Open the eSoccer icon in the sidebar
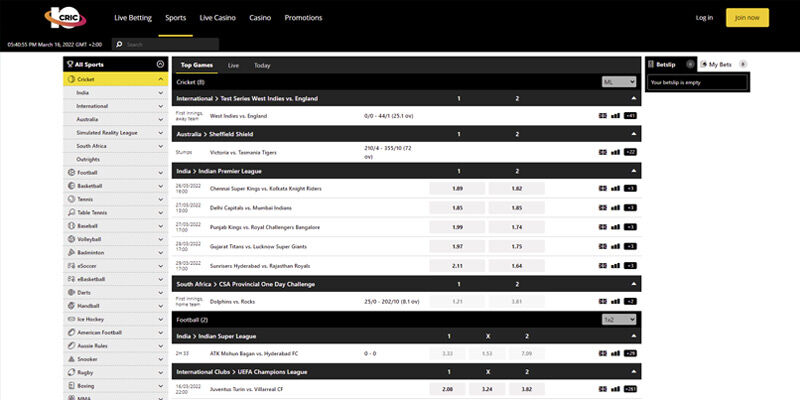 pyautogui.click(x=71, y=266)
